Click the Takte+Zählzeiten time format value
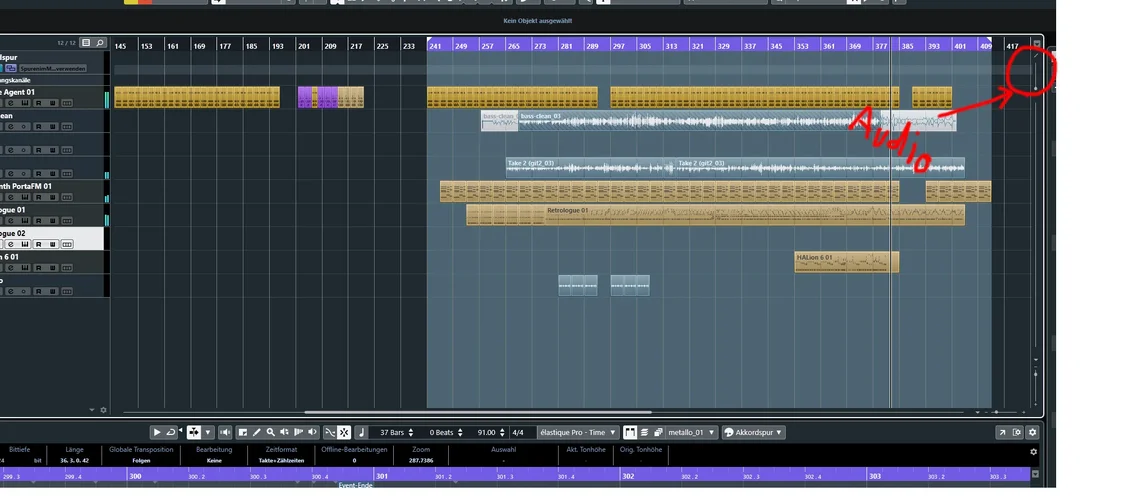The height and width of the screenshot is (500, 1147). tap(282, 461)
